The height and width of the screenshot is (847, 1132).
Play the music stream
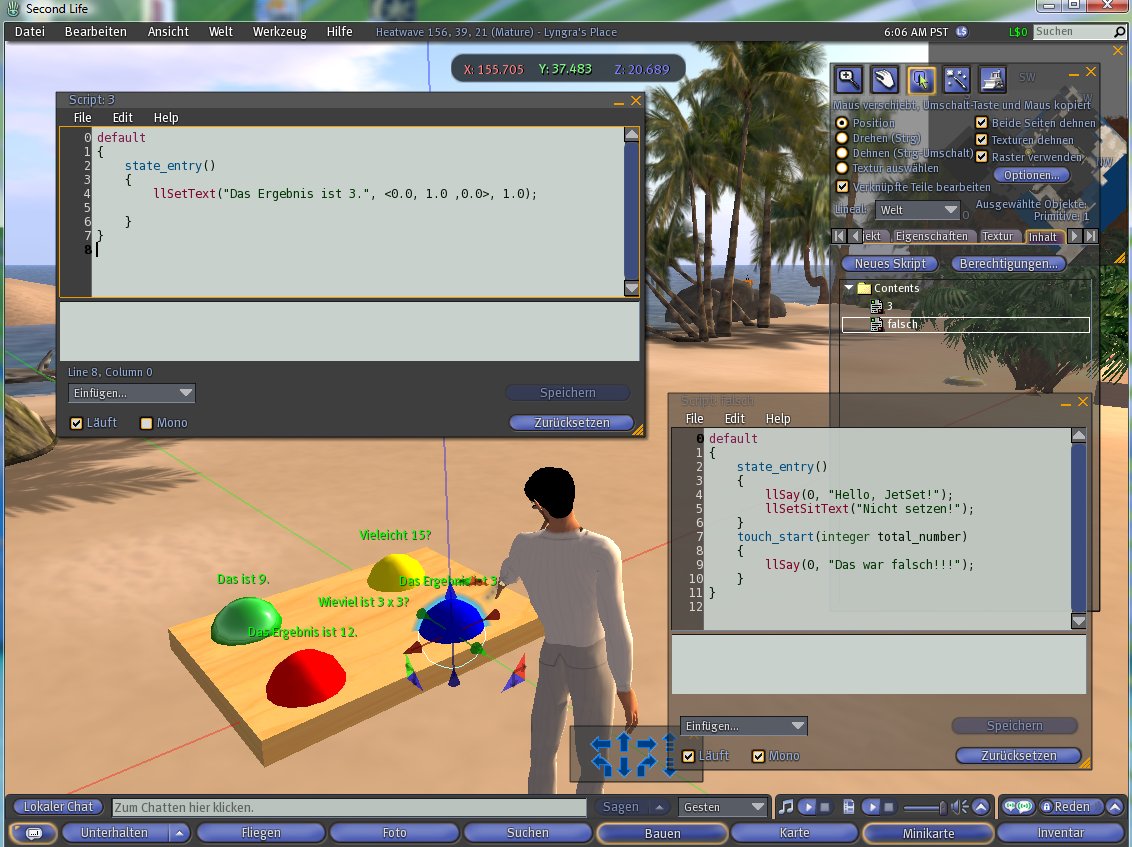point(808,807)
